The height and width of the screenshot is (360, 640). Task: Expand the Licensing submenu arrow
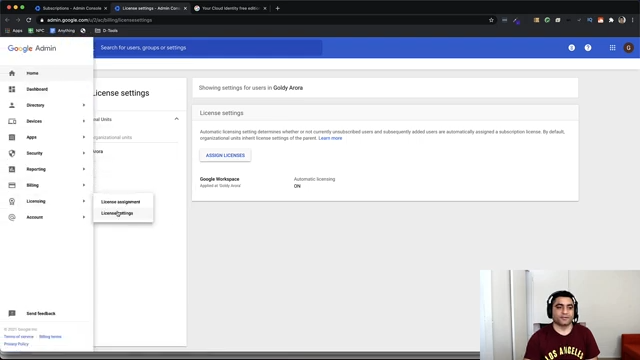pyautogui.click(x=84, y=201)
